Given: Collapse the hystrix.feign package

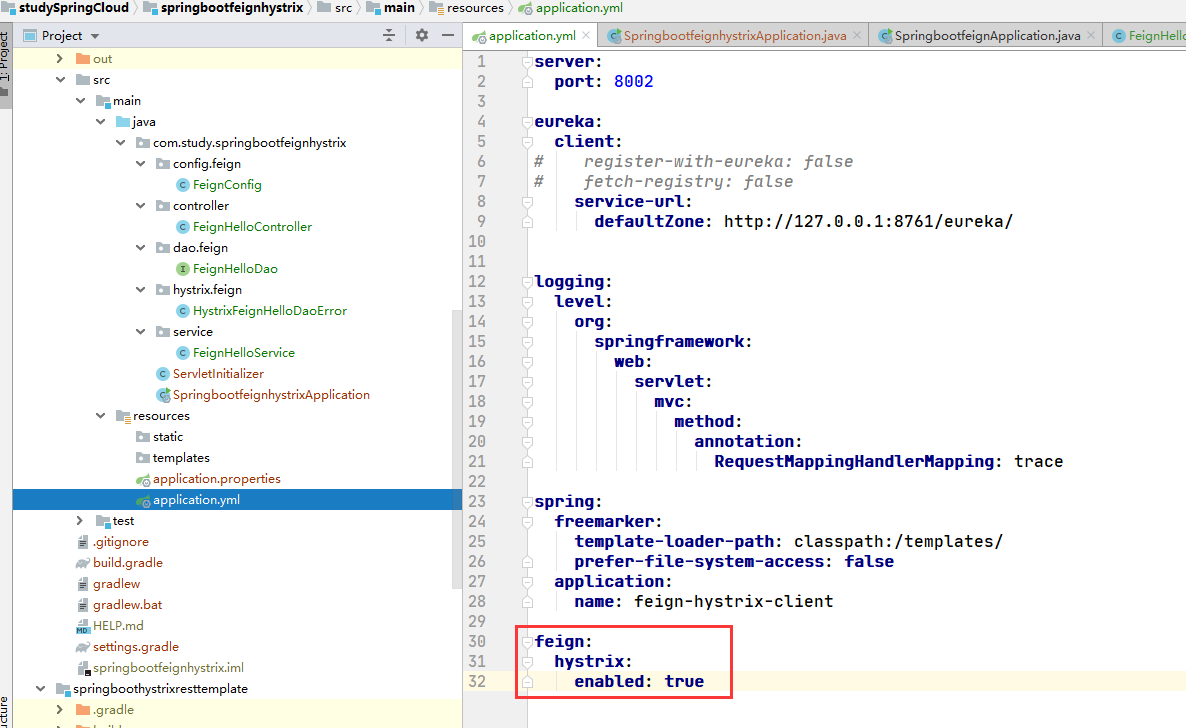Looking at the screenshot, I should [x=141, y=289].
